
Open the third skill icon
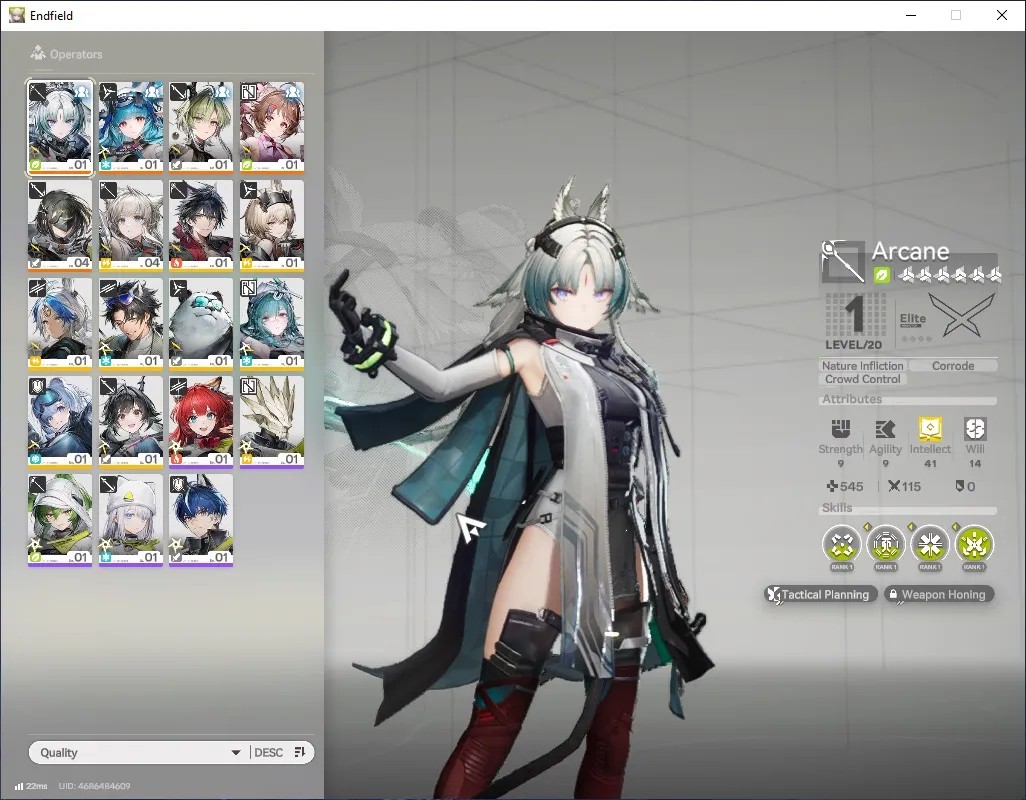pyautogui.click(x=930, y=544)
